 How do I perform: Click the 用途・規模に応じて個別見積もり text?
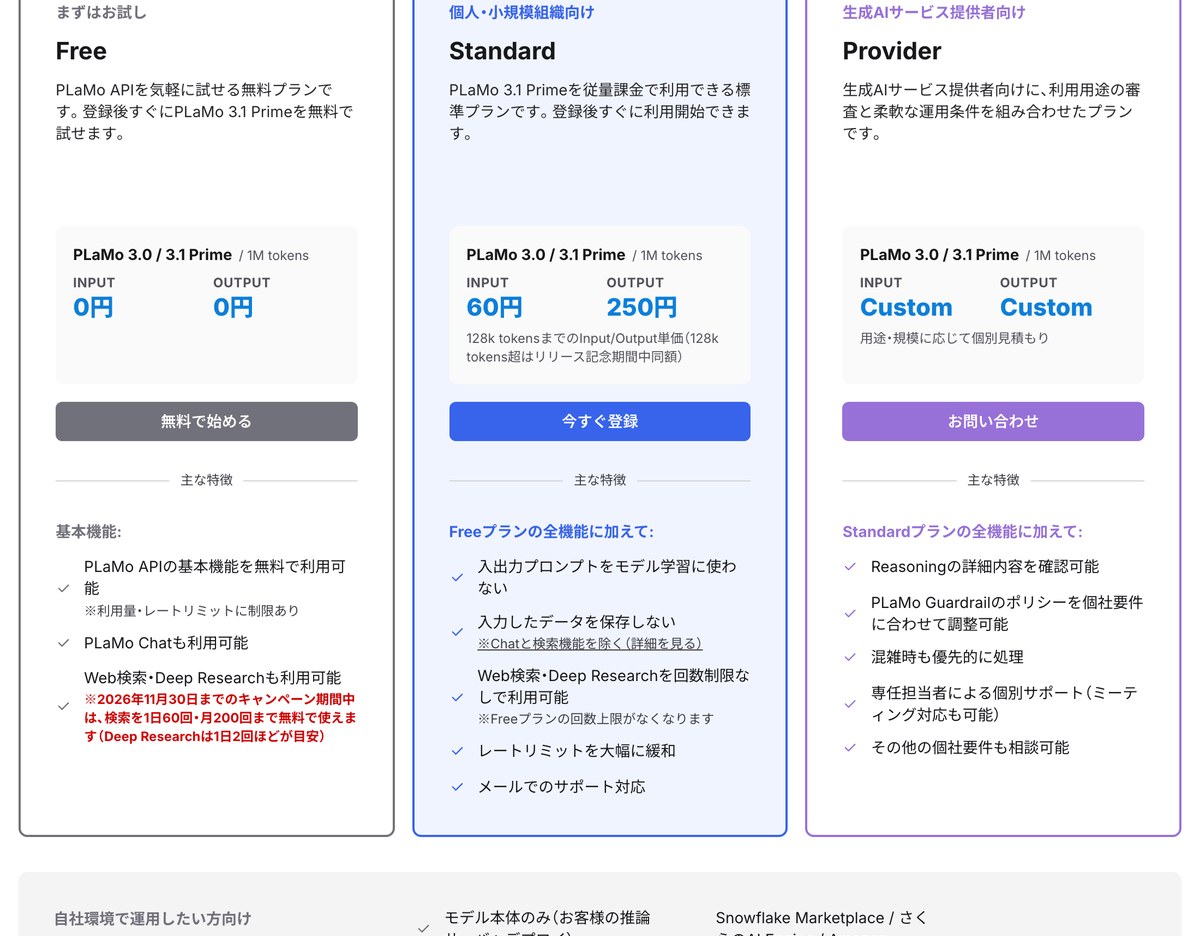[954, 338]
